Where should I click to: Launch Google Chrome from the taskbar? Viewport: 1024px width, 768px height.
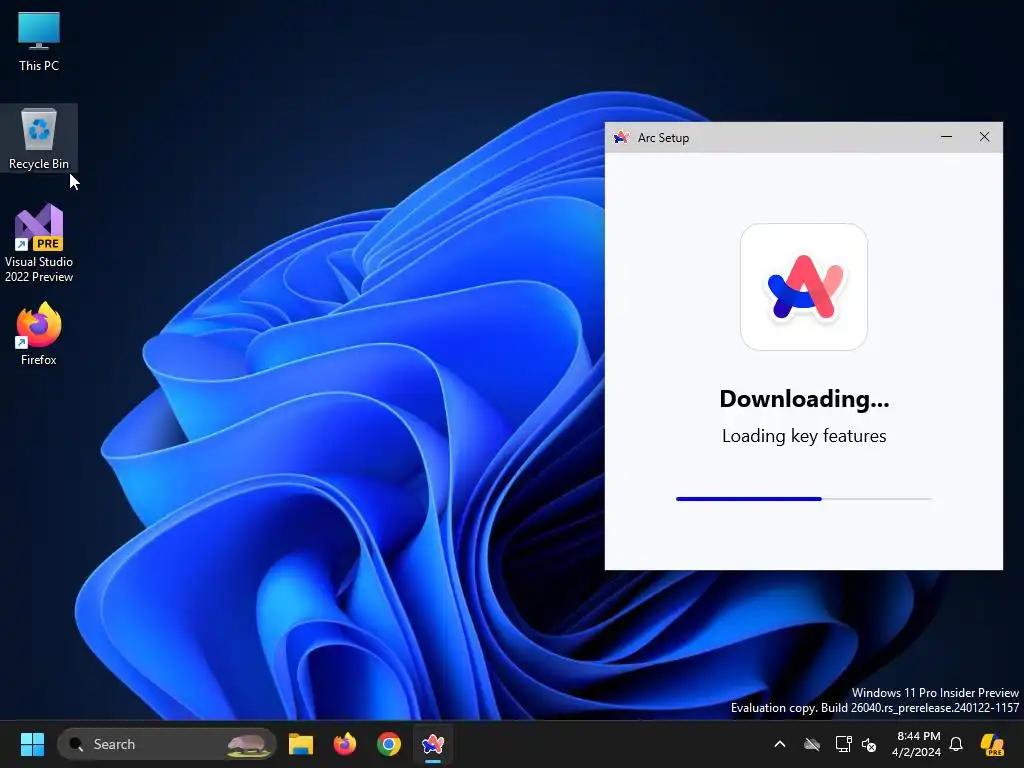(x=389, y=744)
